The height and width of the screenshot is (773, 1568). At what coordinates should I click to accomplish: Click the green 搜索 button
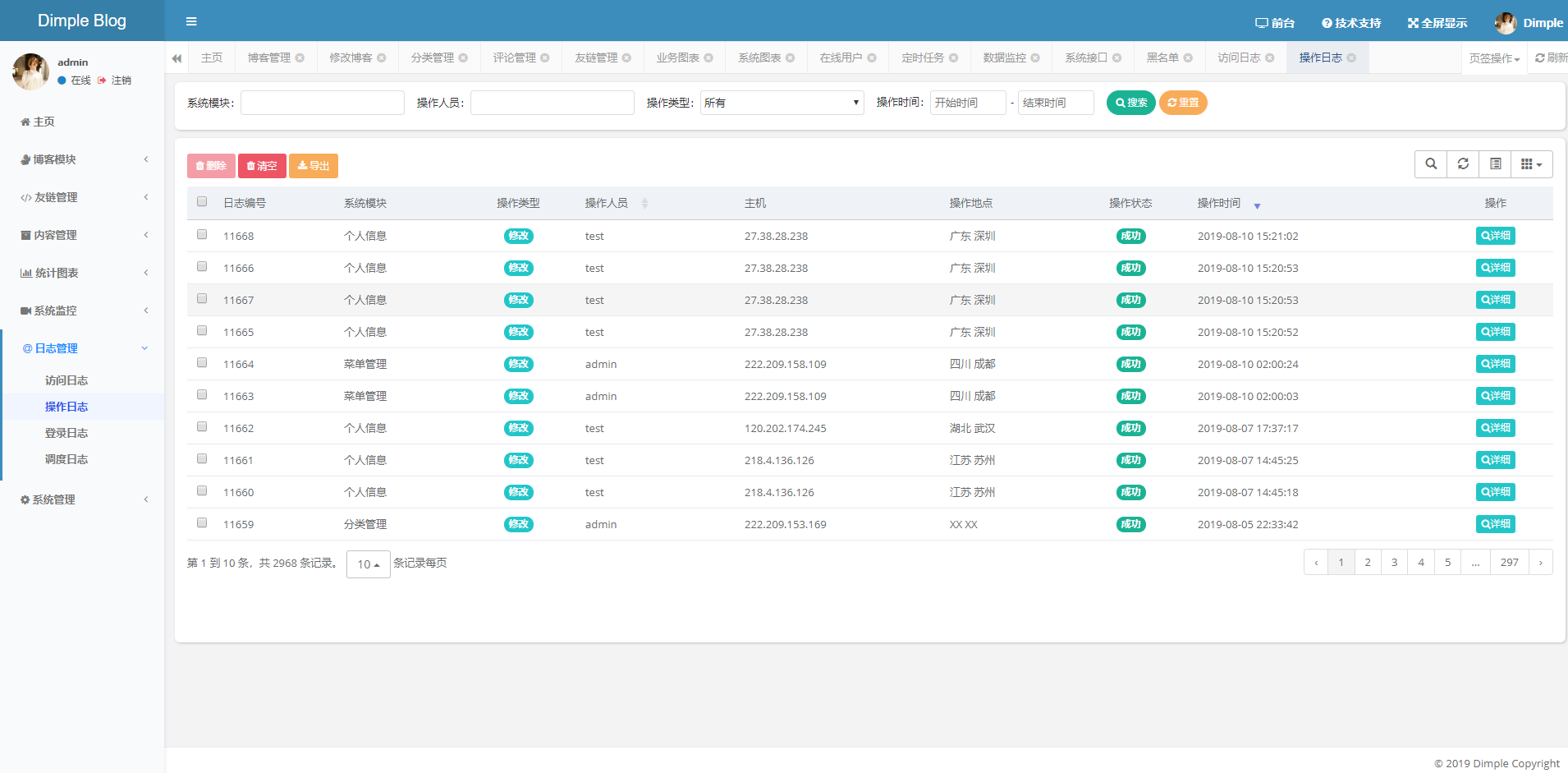pyautogui.click(x=1131, y=103)
